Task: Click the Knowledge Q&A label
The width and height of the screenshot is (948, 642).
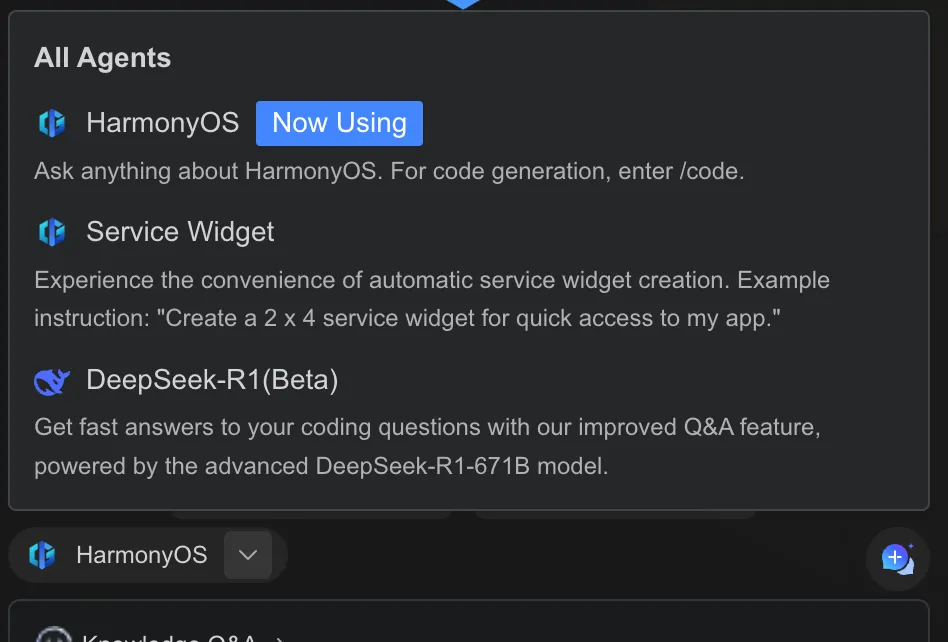Action: [168, 638]
